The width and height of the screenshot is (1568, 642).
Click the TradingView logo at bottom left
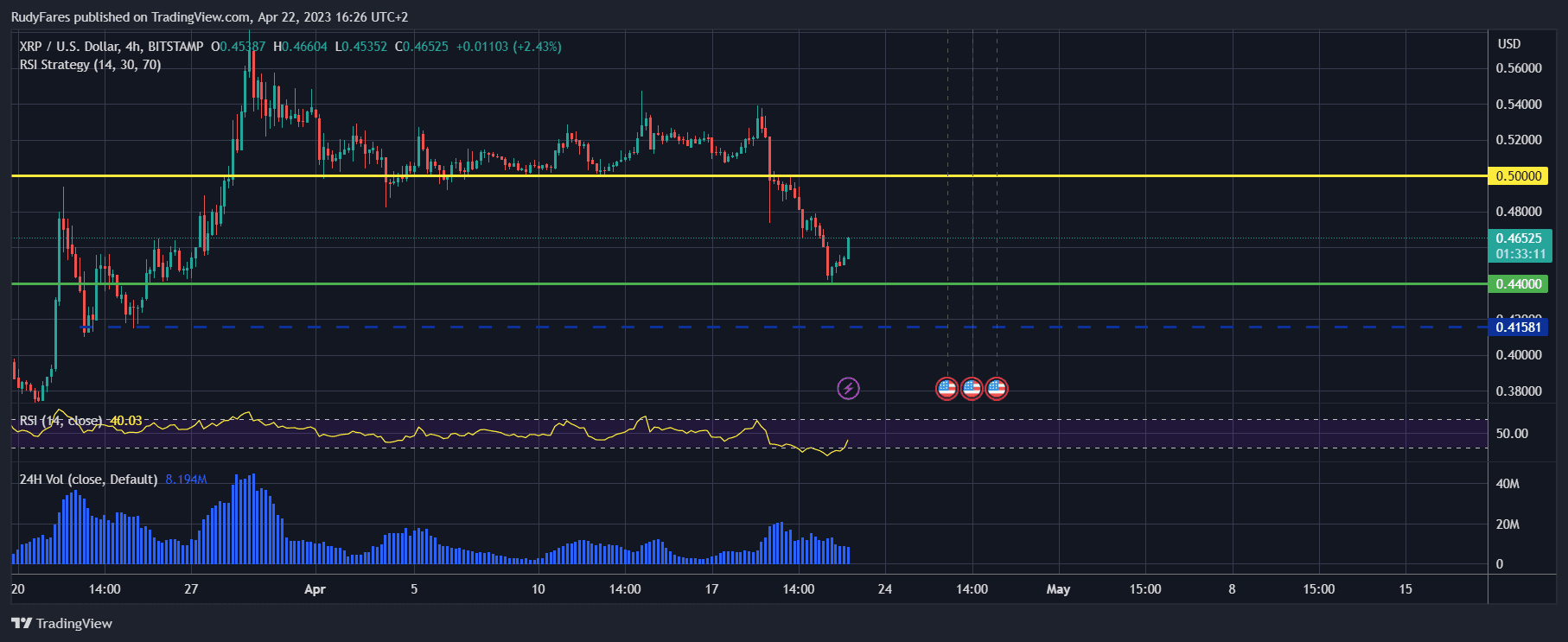pos(62,623)
